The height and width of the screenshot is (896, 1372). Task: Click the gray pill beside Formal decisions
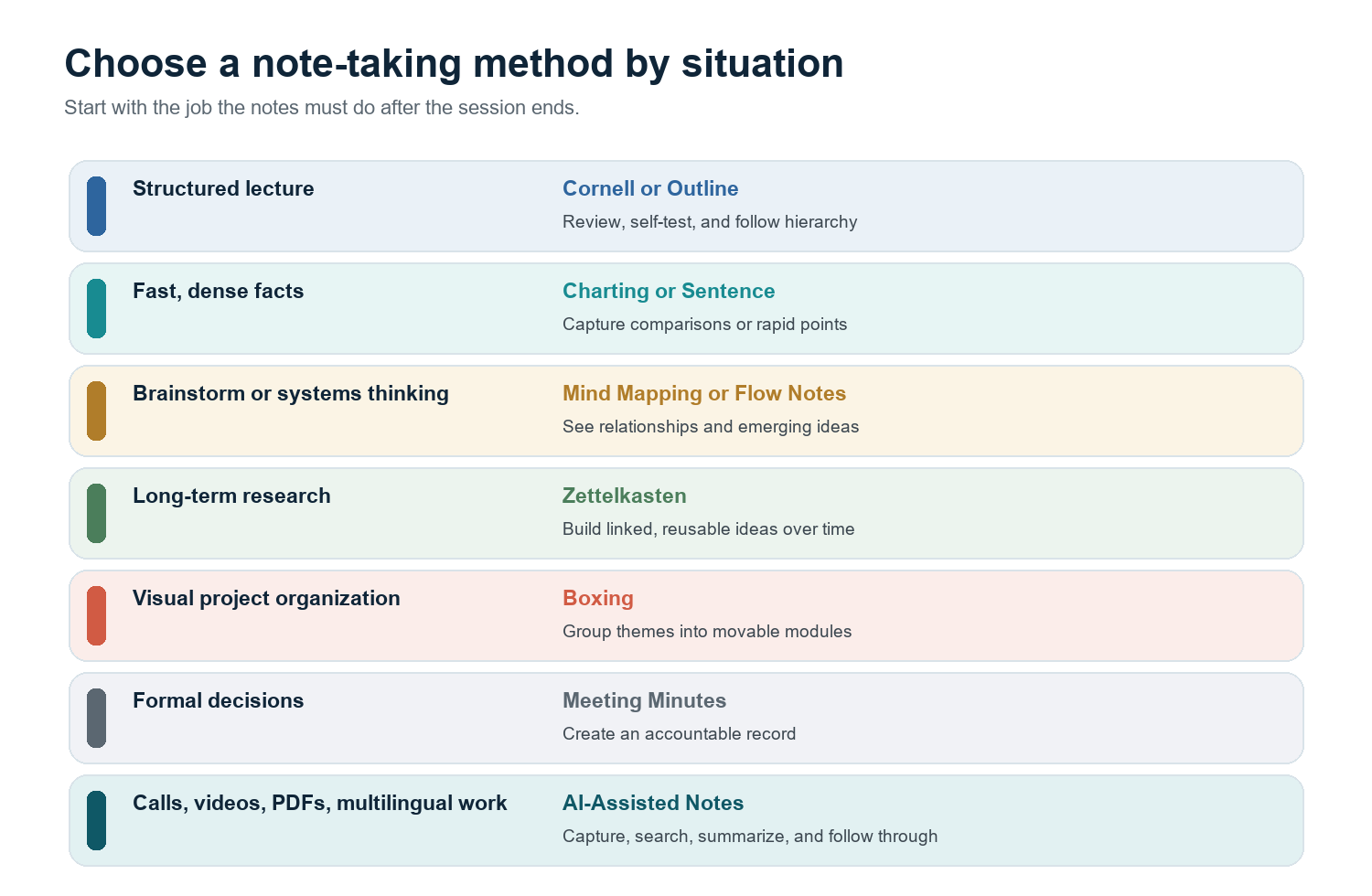click(x=96, y=718)
